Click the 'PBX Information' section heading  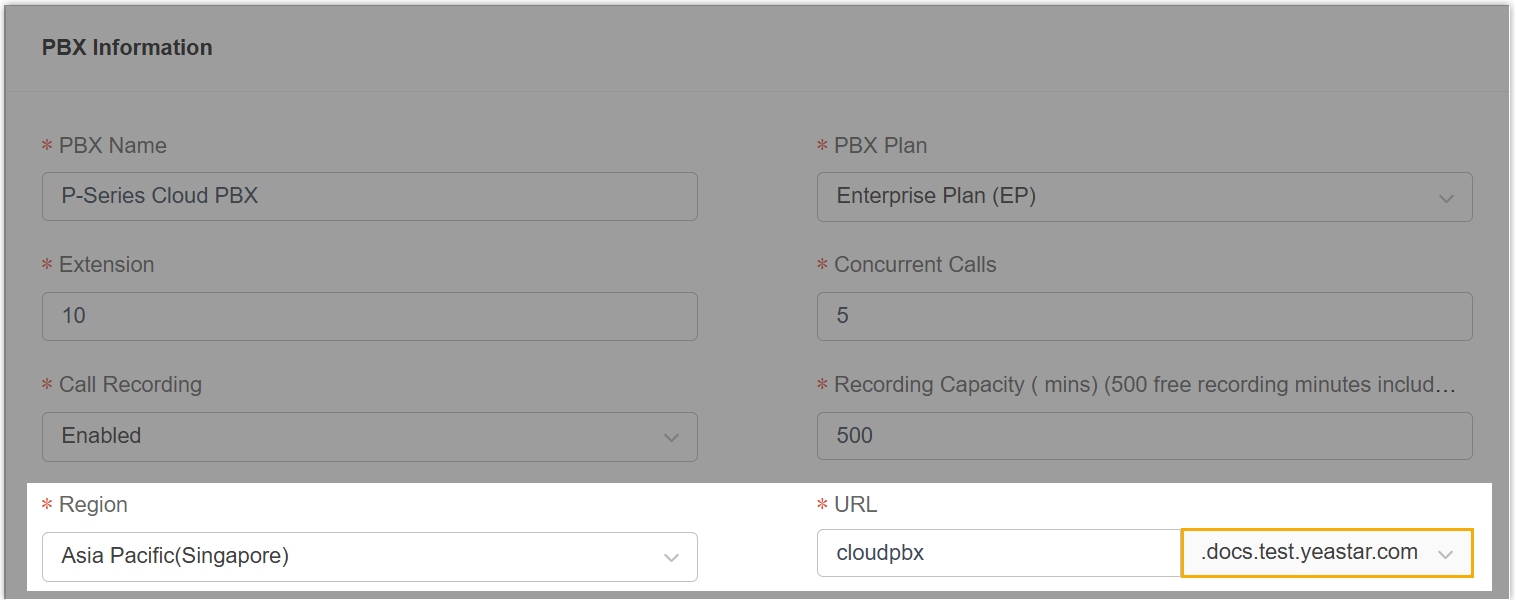127,48
